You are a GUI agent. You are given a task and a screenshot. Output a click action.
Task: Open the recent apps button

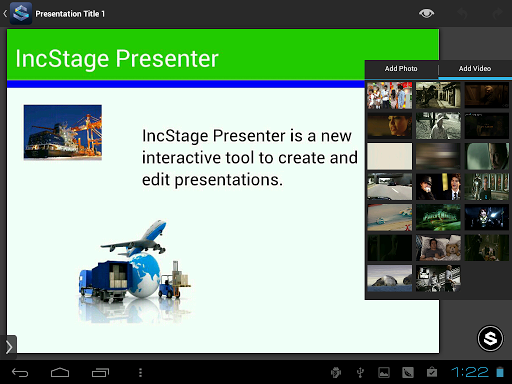coord(100,372)
